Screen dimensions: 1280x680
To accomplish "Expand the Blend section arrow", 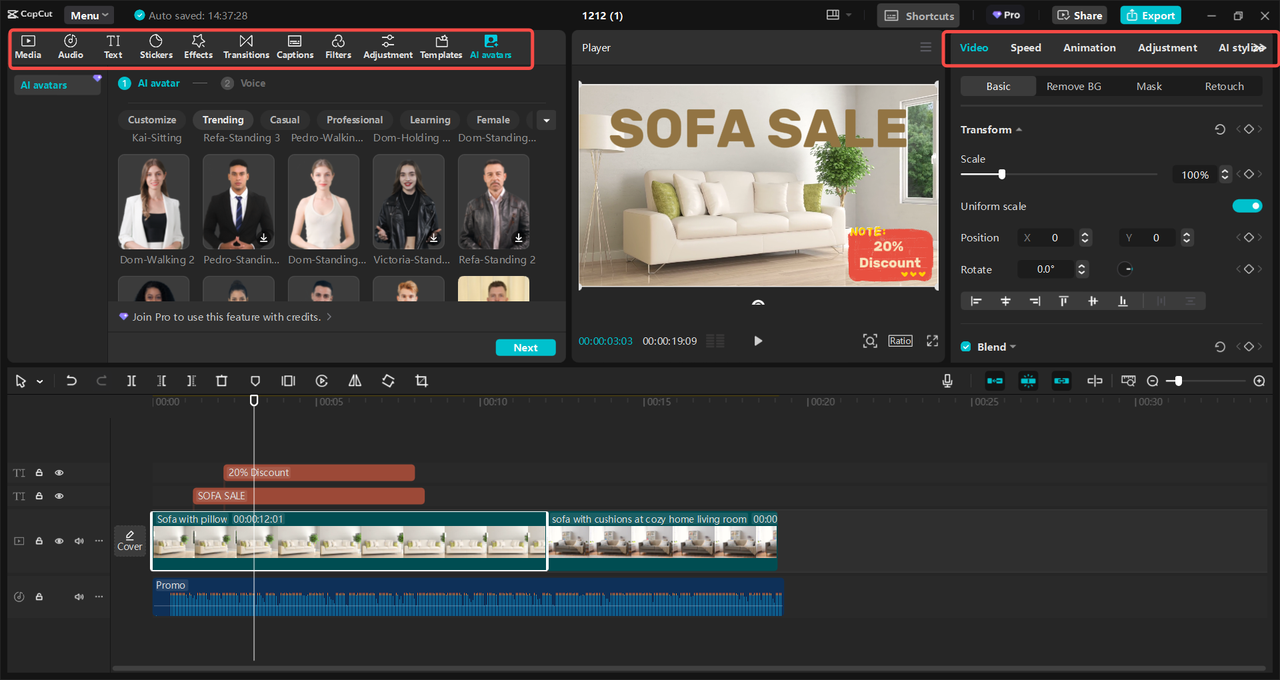I will coord(1013,347).
